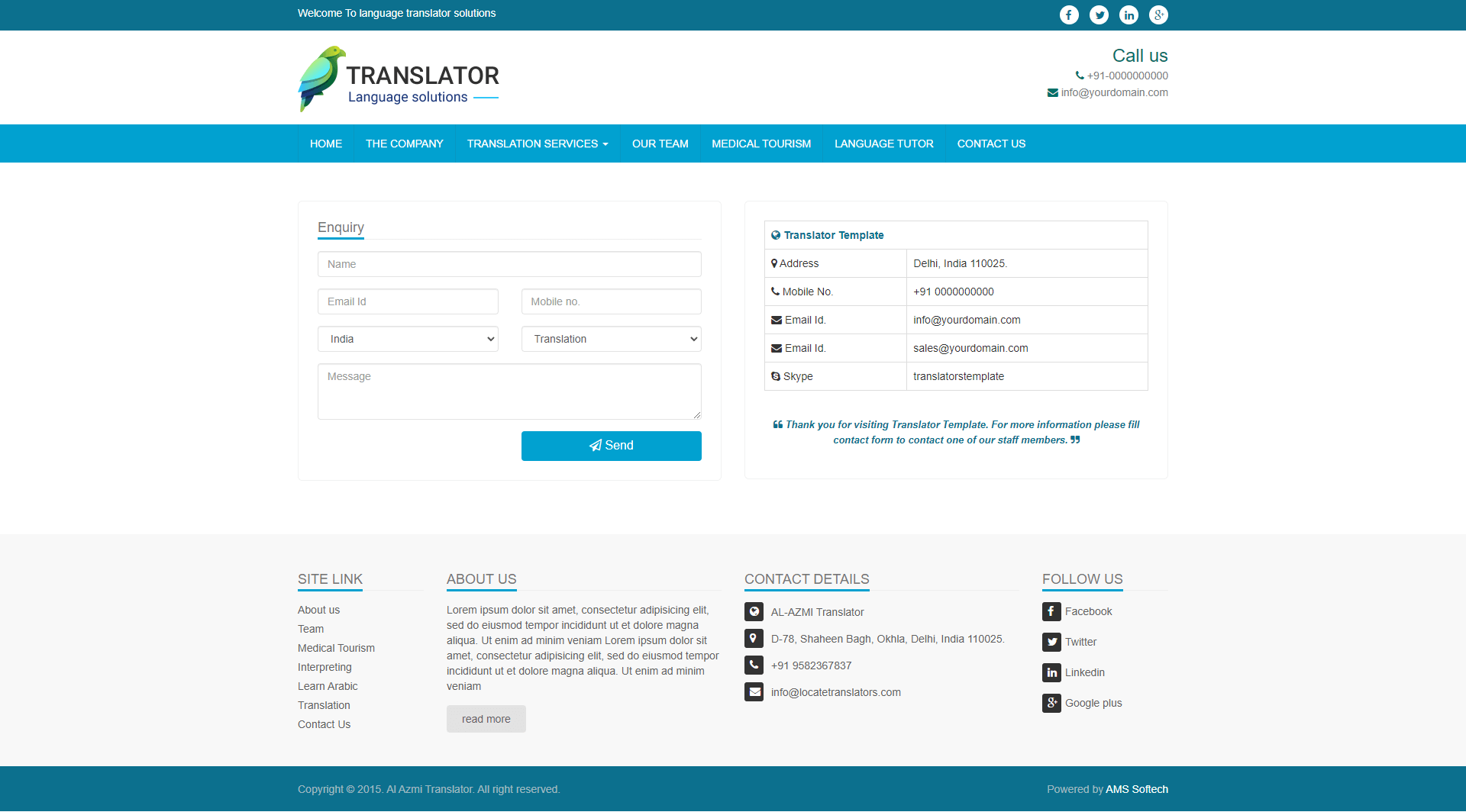1466x812 pixels.
Task: Open Google plus icon in top bar
Action: (x=1158, y=14)
